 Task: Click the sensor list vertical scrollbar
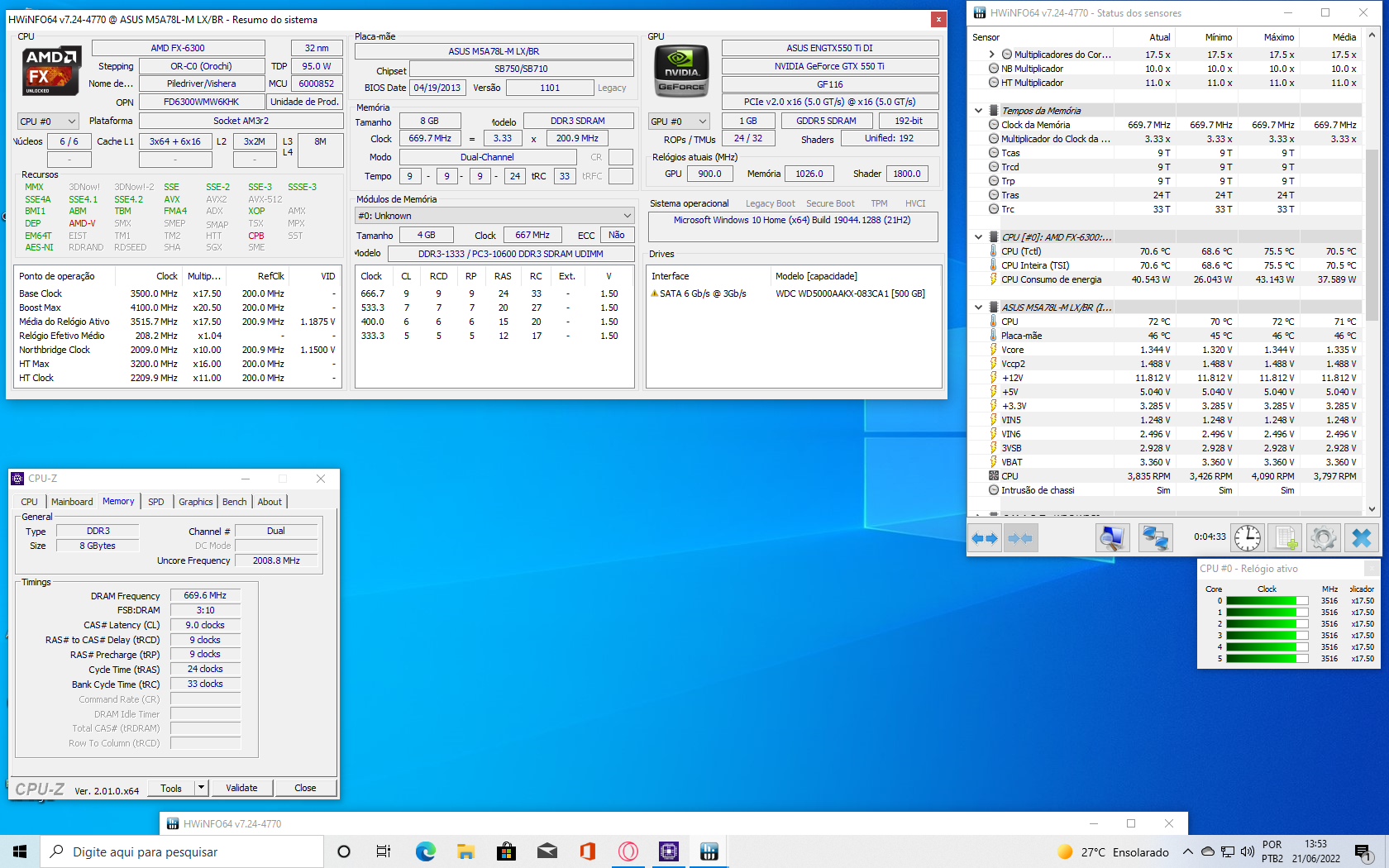pyautogui.click(x=1372, y=236)
